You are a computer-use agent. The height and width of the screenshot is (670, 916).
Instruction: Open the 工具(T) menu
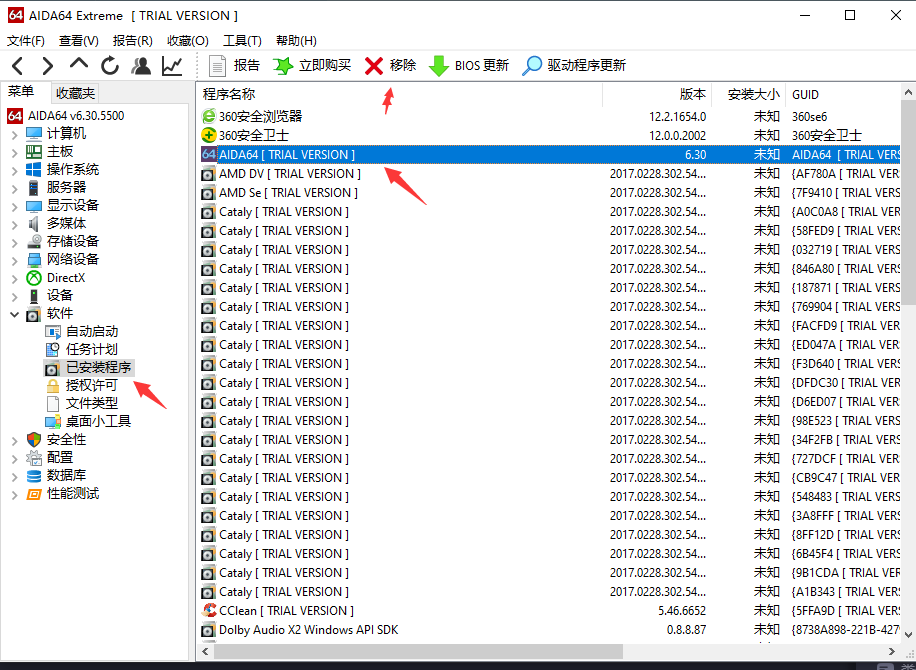pyautogui.click(x=242, y=41)
